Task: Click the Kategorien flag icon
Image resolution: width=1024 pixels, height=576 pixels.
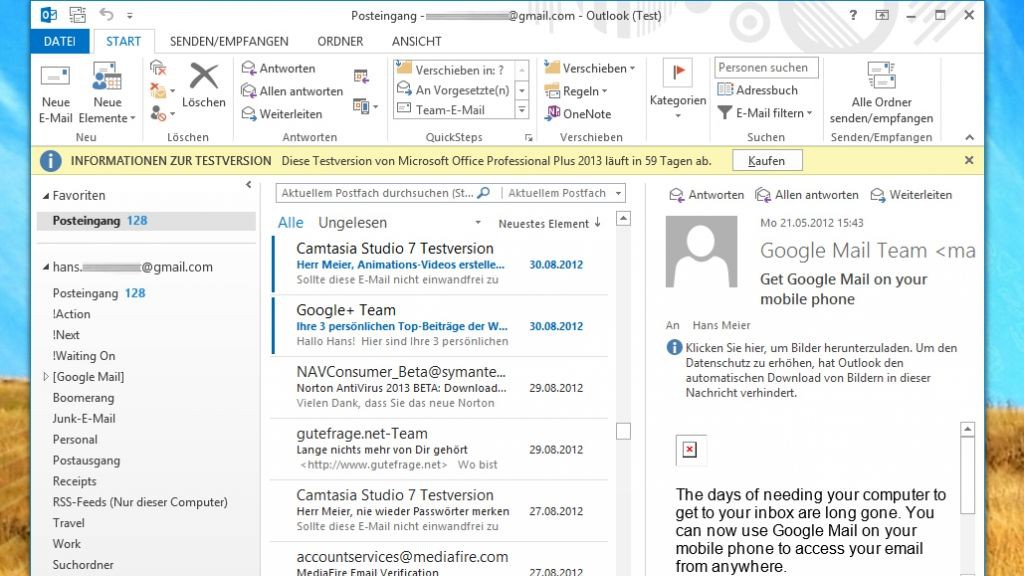Action: click(677, 74)
